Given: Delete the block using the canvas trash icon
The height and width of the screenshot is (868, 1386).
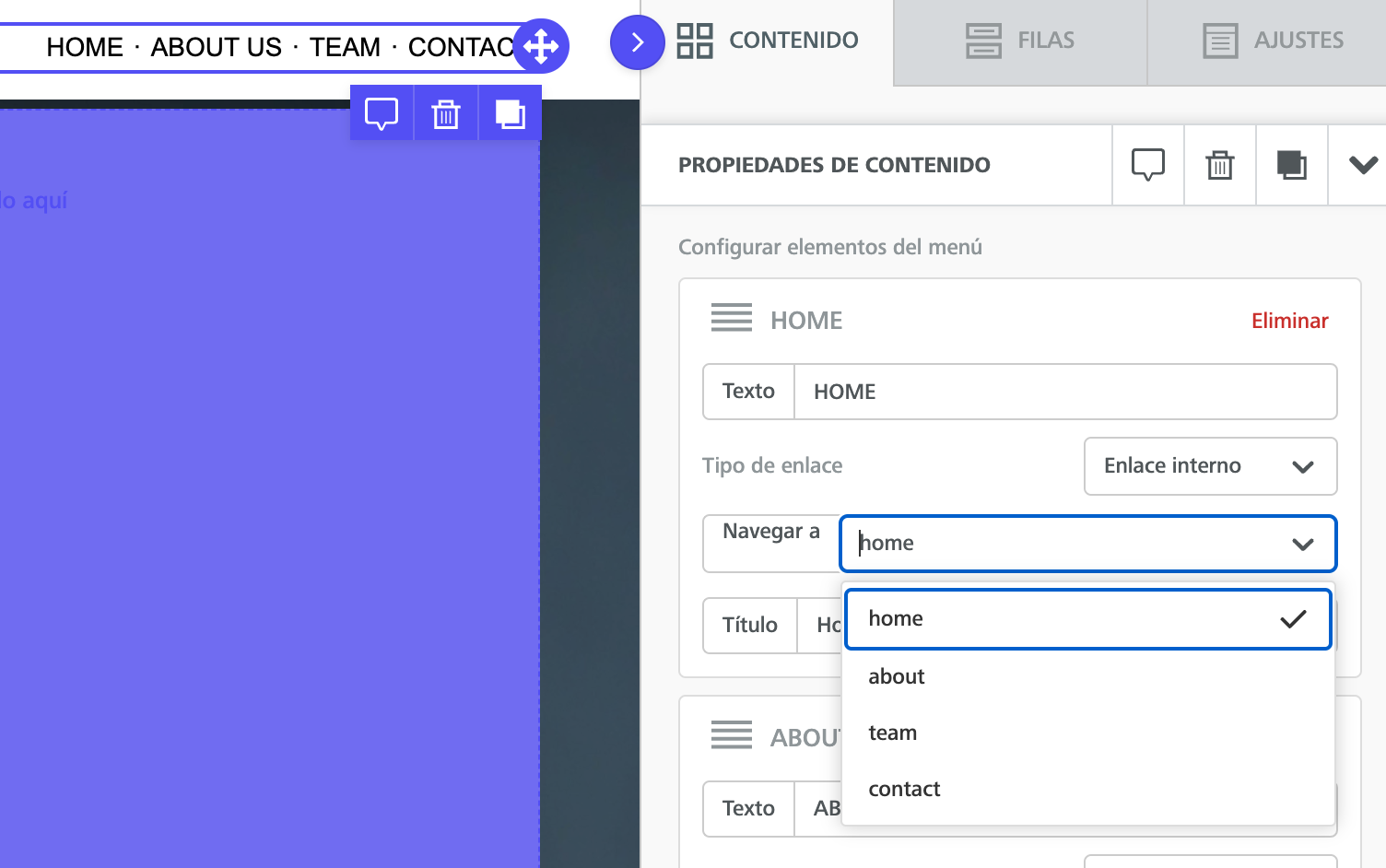Looking at the screenshot, I should pos(446,113).
